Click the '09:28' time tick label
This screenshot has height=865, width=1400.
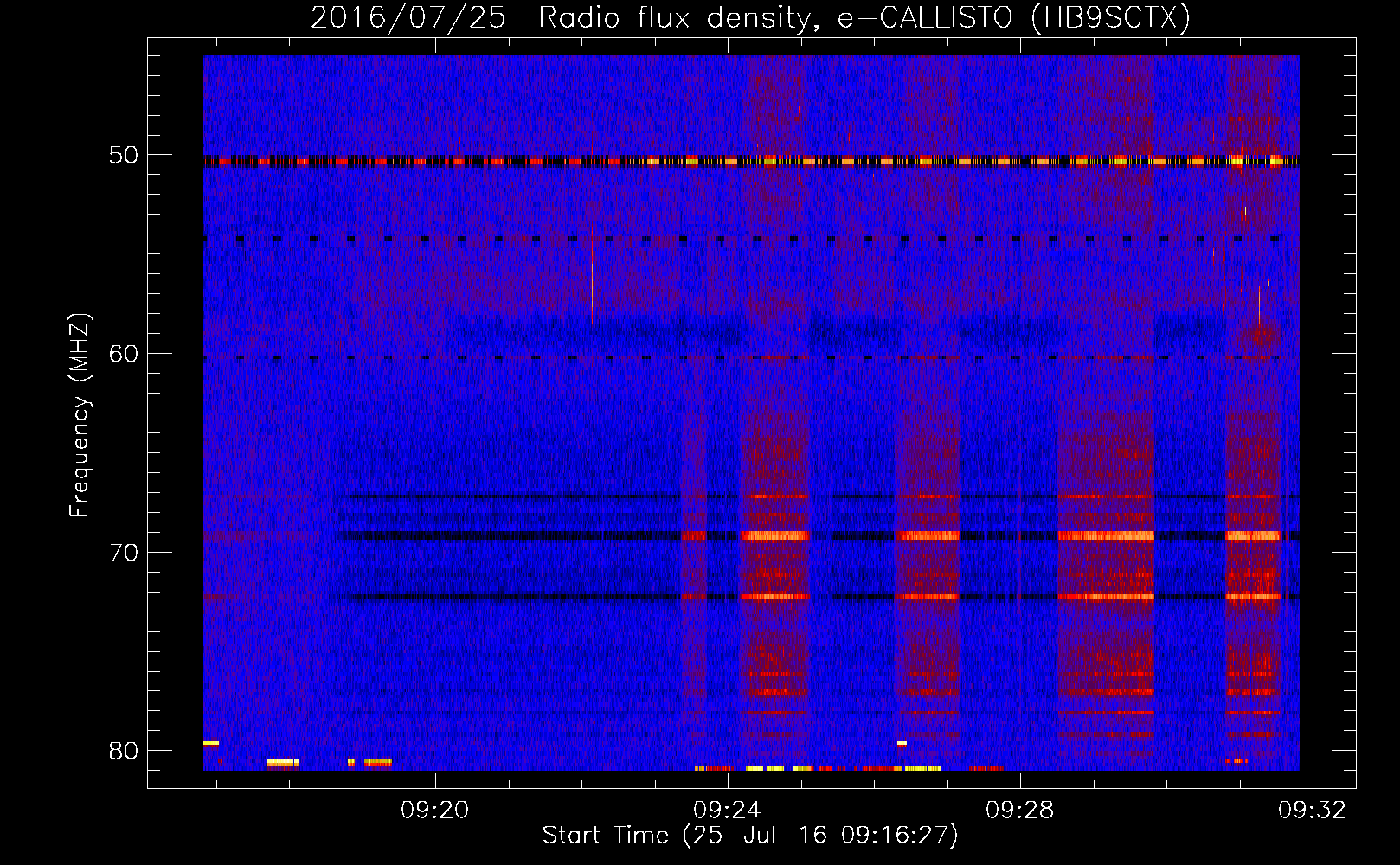(x=1020, y=811)
